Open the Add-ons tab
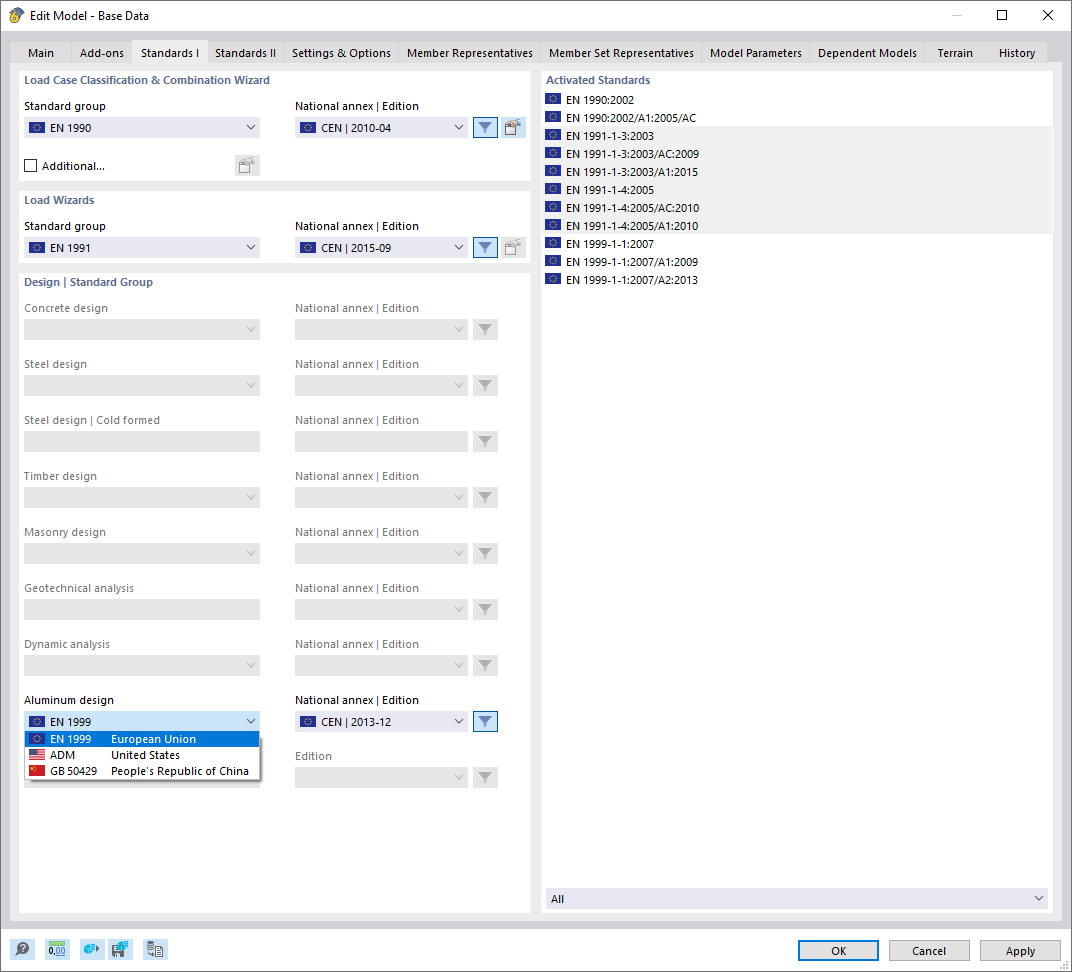 coord(101,53)
